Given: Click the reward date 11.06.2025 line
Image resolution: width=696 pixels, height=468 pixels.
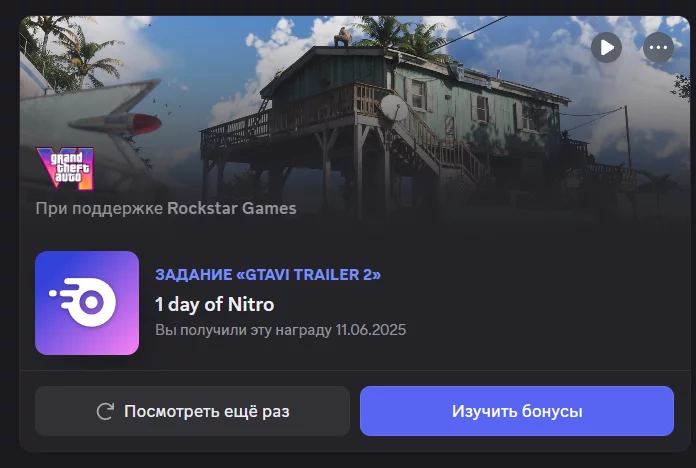Looking at the screenshot, I should 280,330.
